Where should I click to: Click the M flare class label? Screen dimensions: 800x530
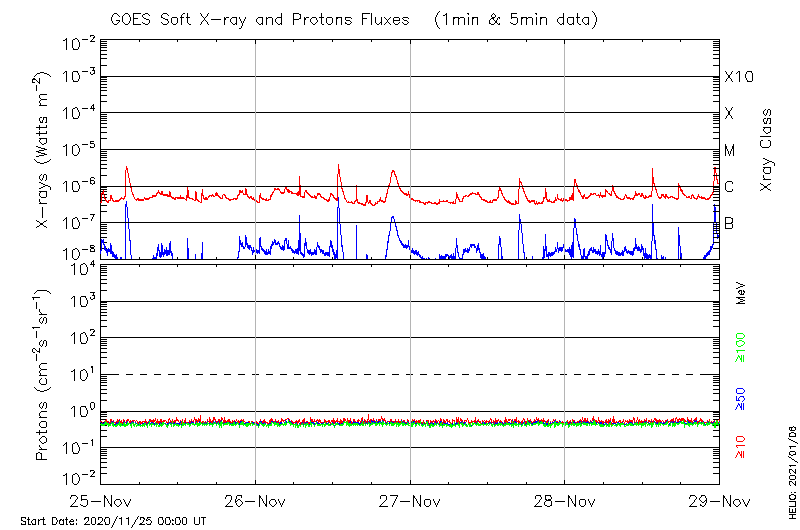click(x=730, y=151)
